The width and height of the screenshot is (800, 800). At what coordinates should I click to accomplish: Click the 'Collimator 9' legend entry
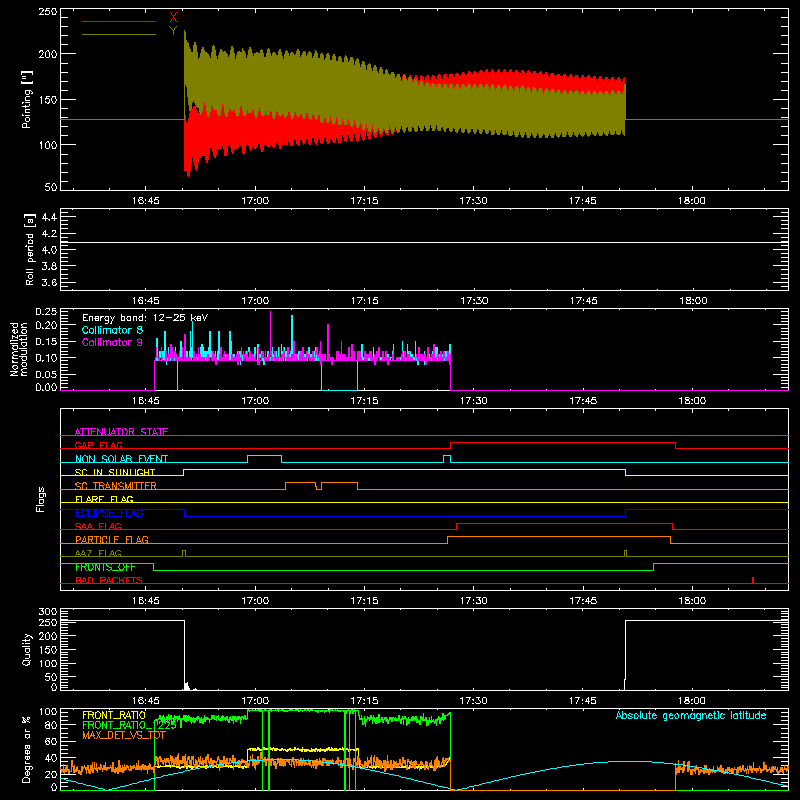(112, 342)
